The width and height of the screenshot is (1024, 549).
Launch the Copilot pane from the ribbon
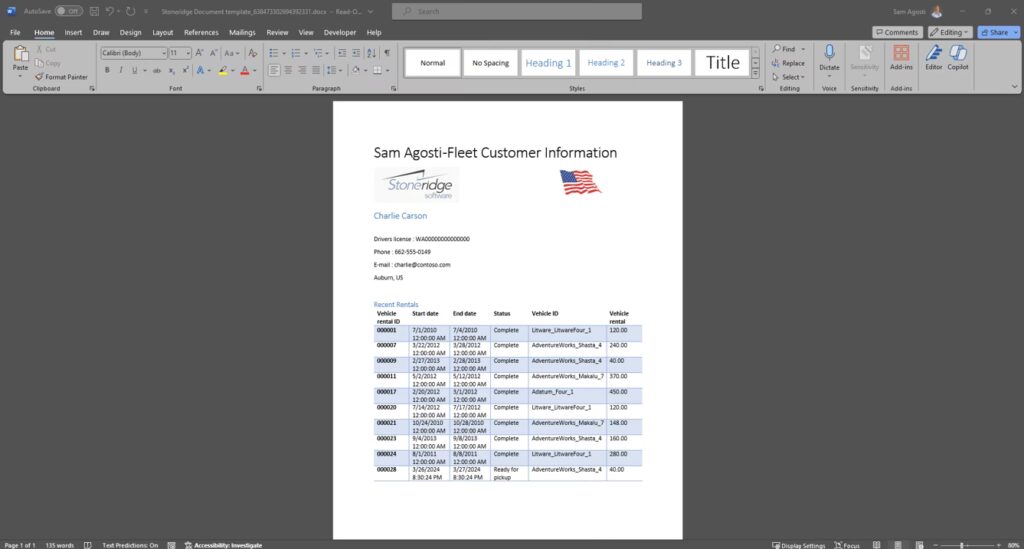click(x=958, y=56)
